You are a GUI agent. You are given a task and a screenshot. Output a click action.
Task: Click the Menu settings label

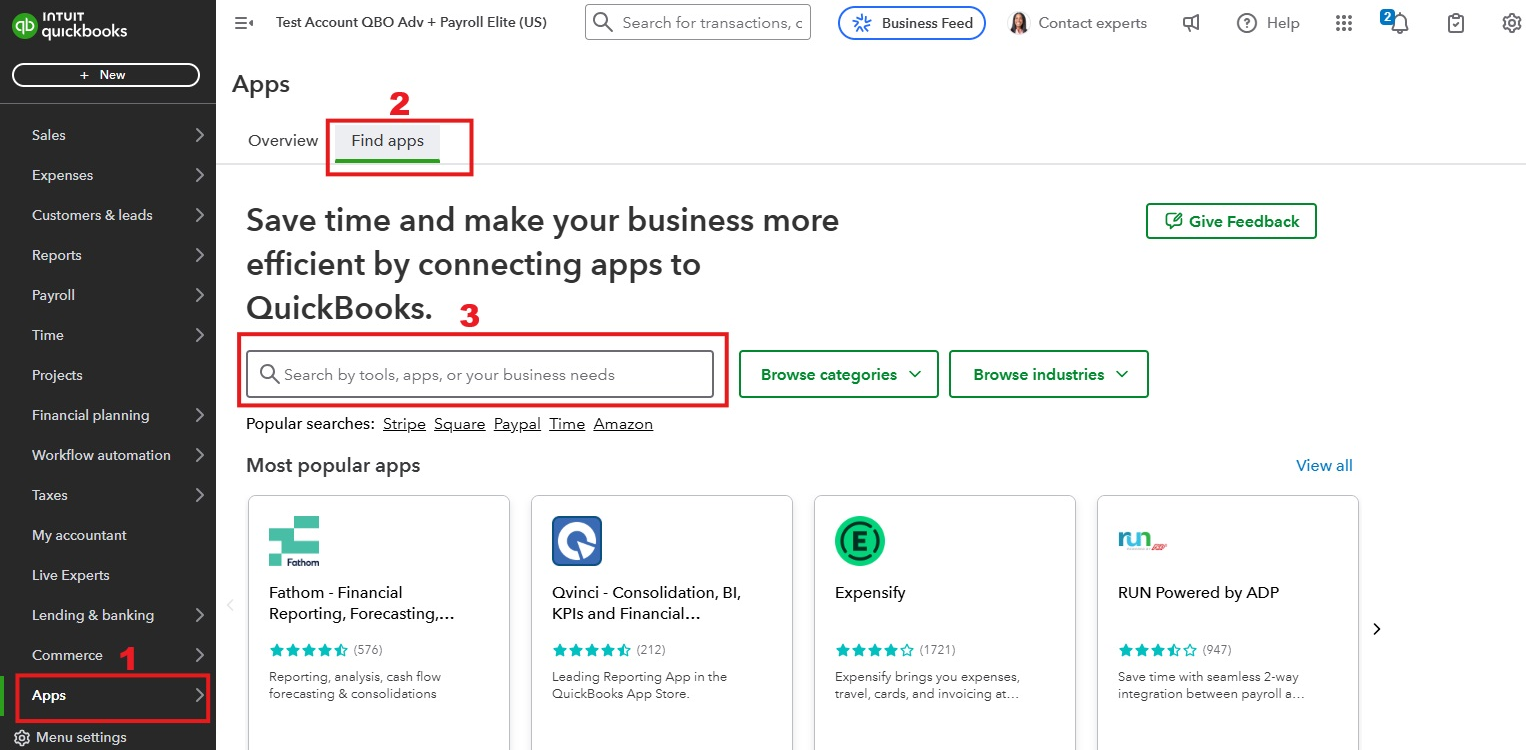click(x=81, y=737)
